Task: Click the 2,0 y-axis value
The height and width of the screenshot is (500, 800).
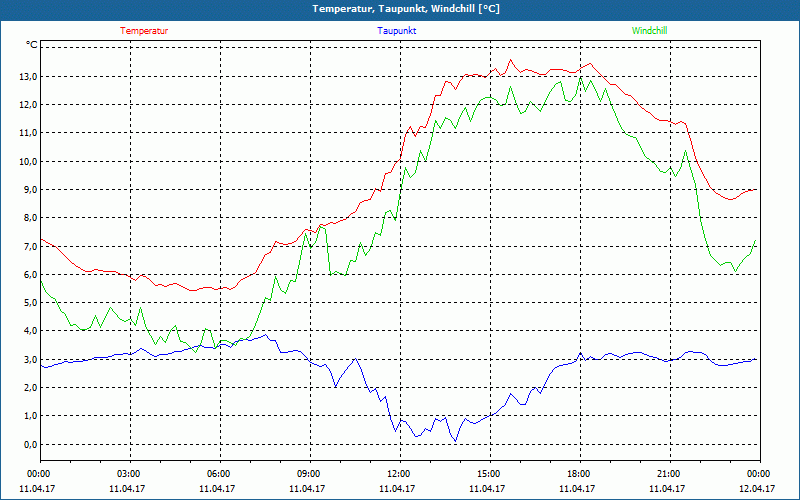Action: pyautogui.click(x=31, y=387)
